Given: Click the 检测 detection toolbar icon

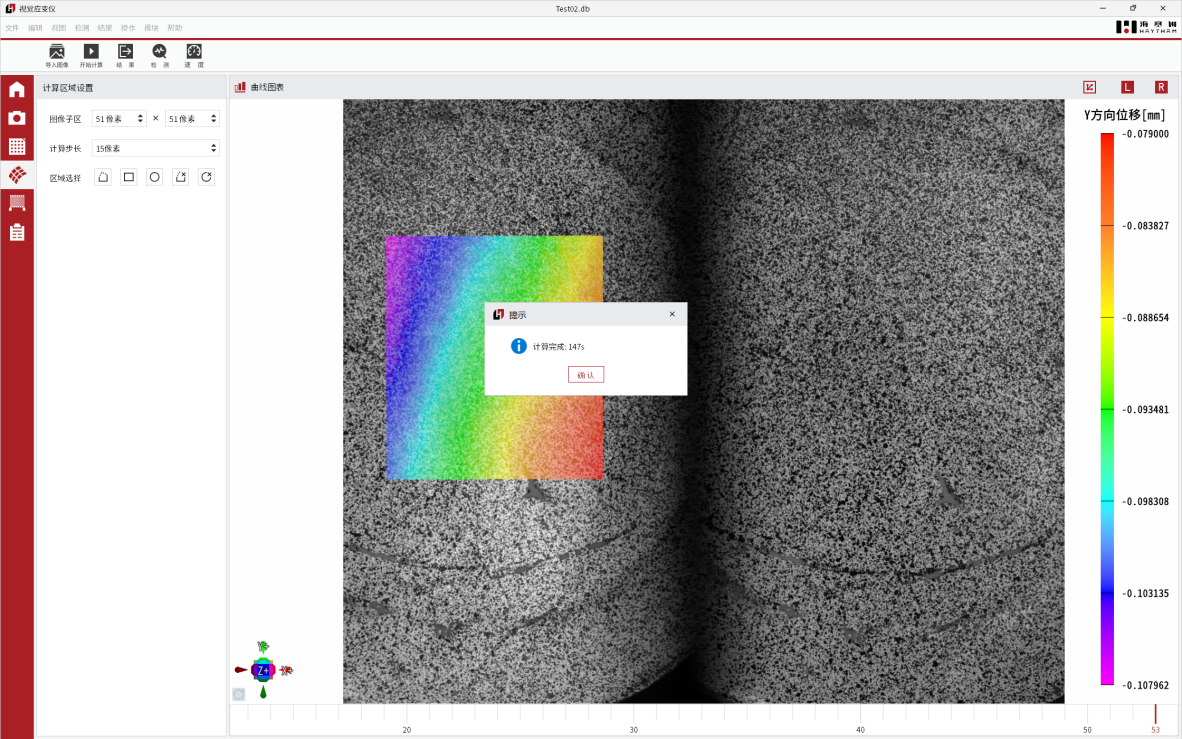Looking at the screenshot, I should point(159,52).
